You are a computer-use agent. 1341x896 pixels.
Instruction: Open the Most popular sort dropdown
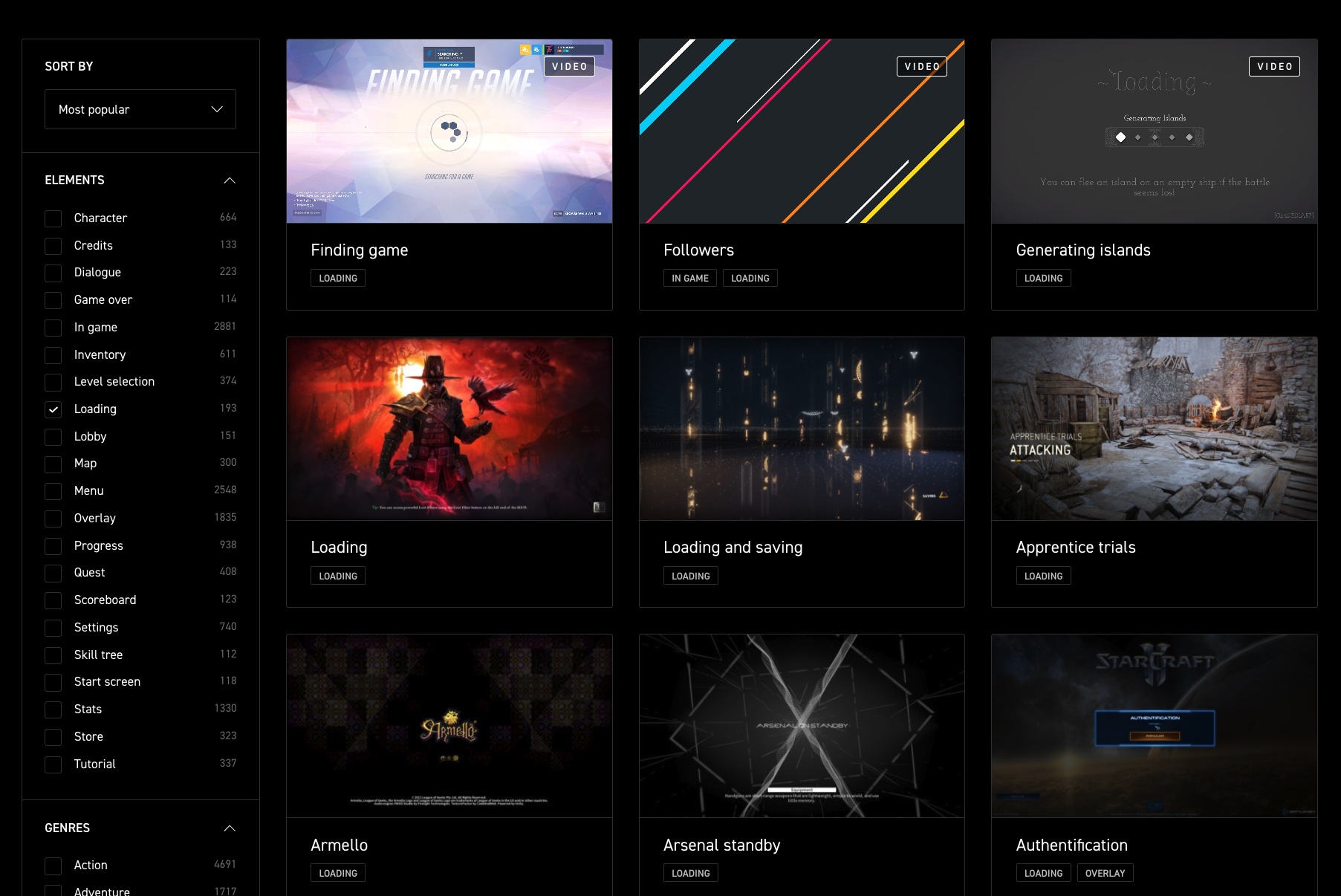coord(140,109)
